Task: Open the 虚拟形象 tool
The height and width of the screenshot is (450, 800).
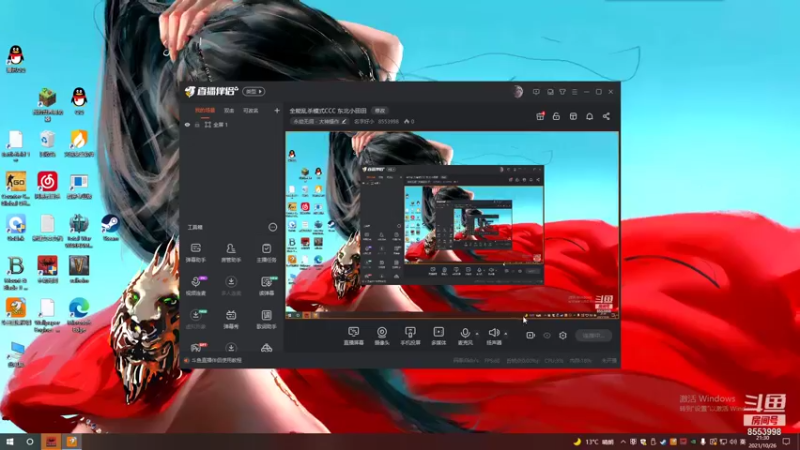Action: (195, 319)
